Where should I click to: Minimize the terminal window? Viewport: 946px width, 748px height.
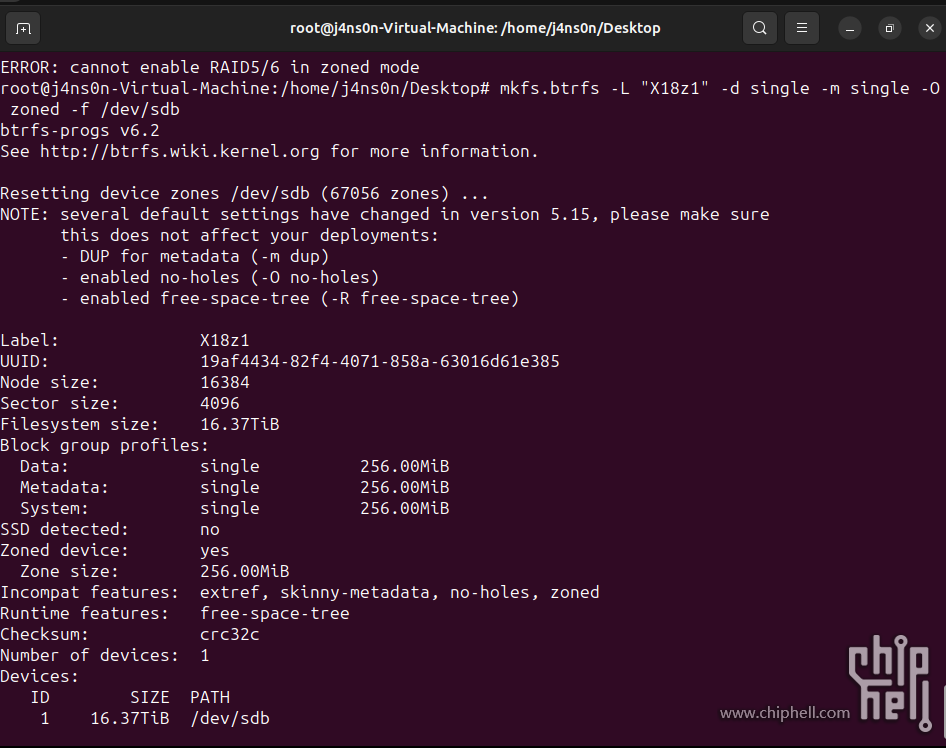[x=849, y=28]
